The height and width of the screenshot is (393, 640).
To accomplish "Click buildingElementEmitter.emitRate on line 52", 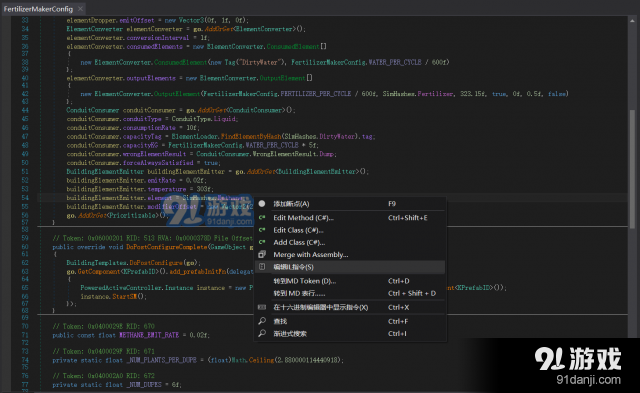I will (121, 180).
